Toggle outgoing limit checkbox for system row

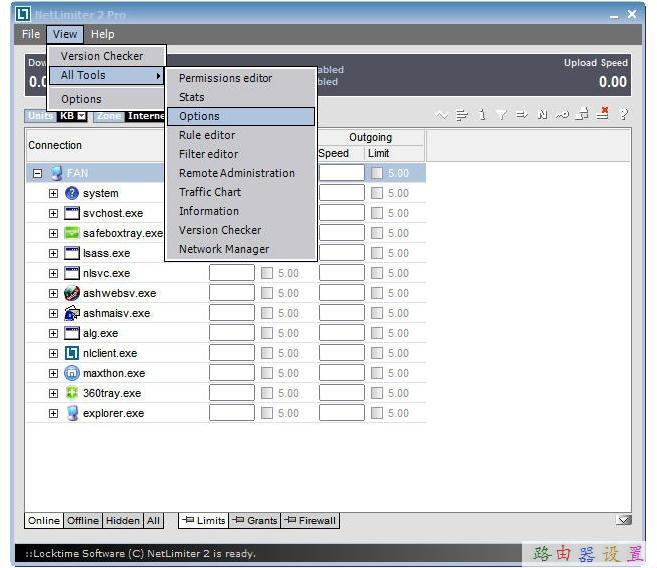coord(377,193)
